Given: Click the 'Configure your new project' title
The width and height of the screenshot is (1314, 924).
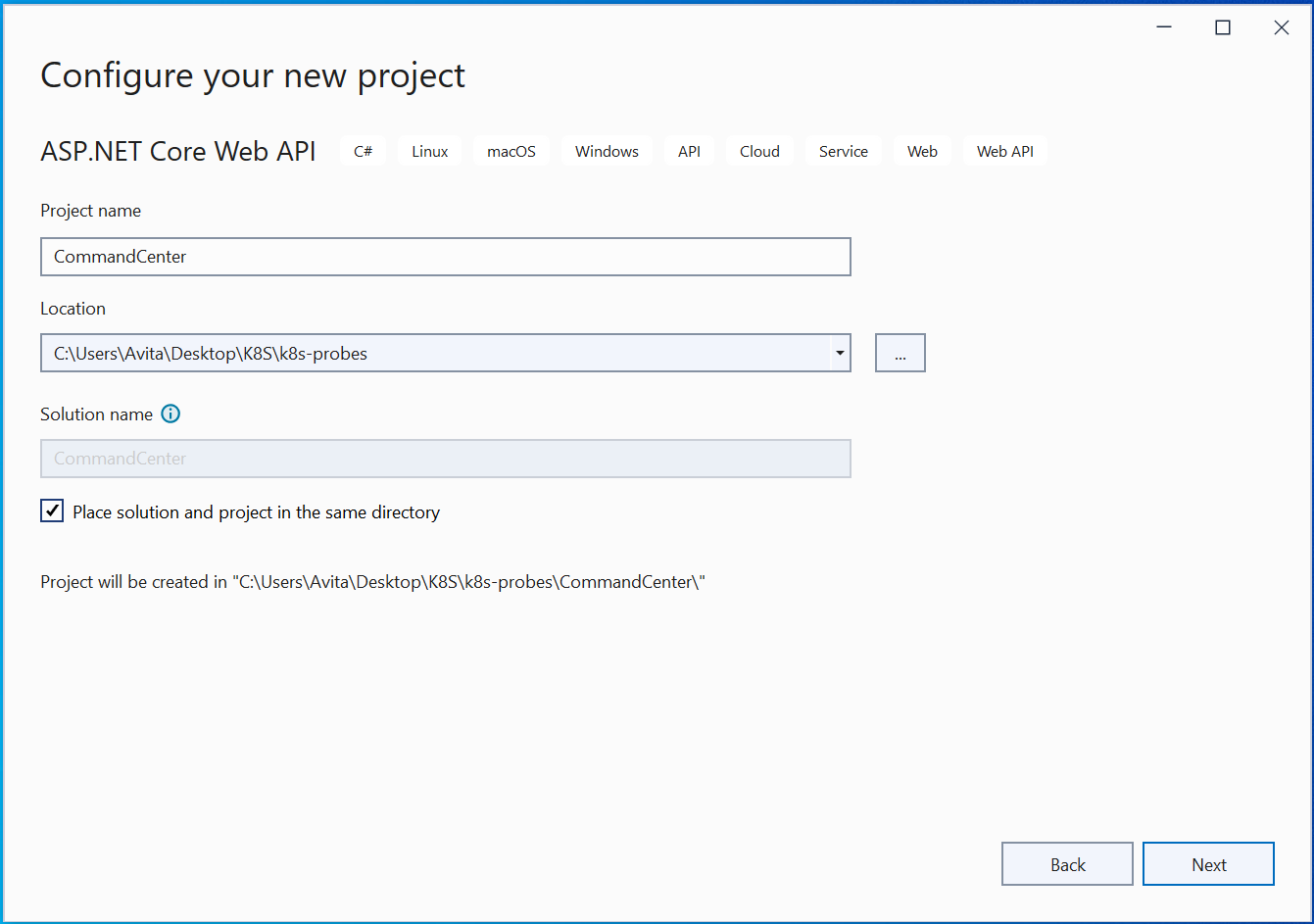Looking at the screenshot, I should pos(253,75).
